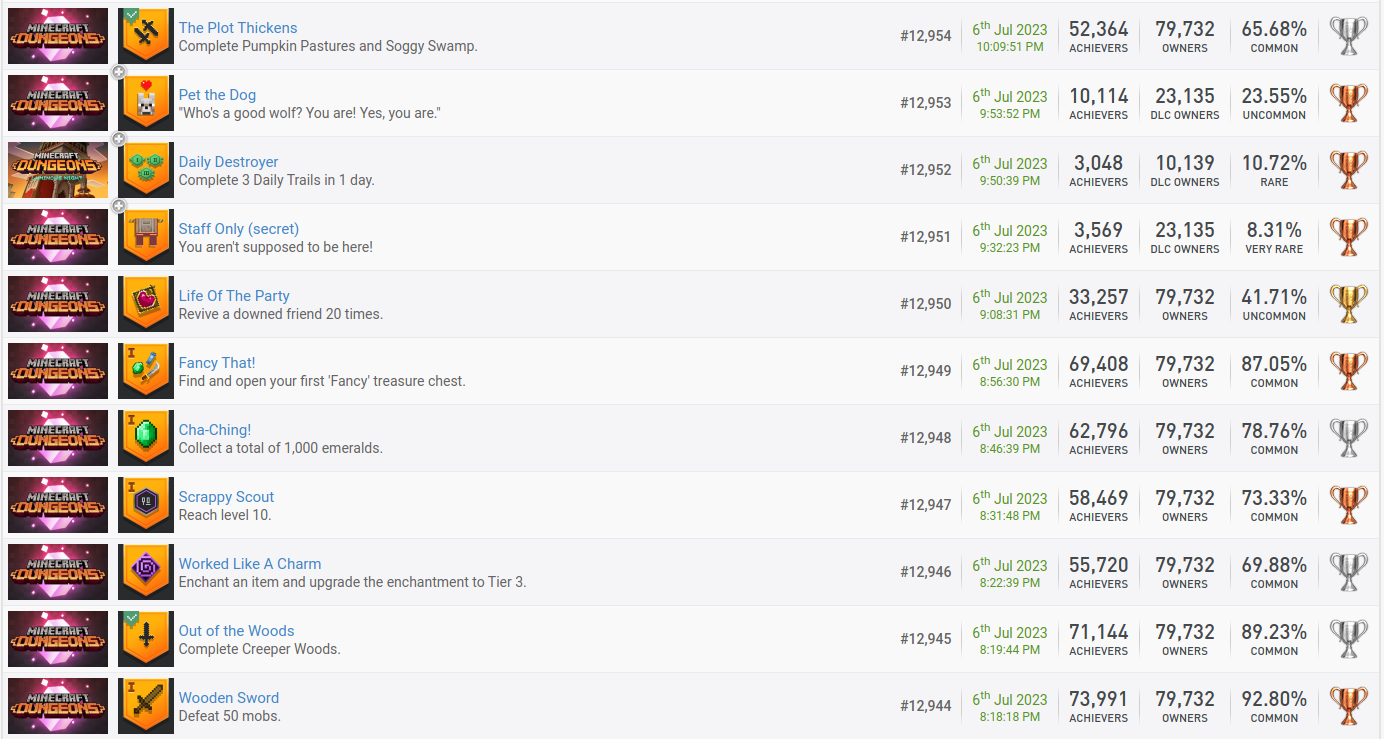Click the Wooden Sword trophy icon
Screen dimensions: 1384x739
coord(146,706)
